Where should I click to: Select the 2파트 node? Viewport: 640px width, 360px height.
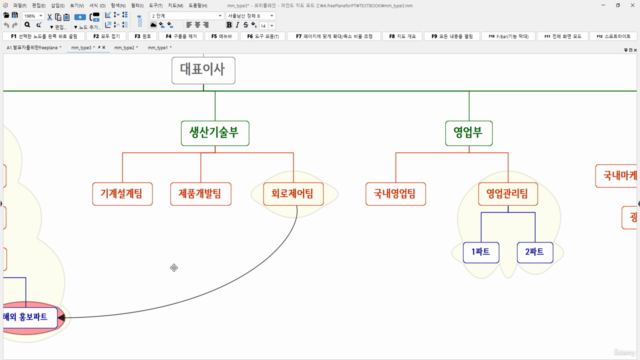pos(535,252)
